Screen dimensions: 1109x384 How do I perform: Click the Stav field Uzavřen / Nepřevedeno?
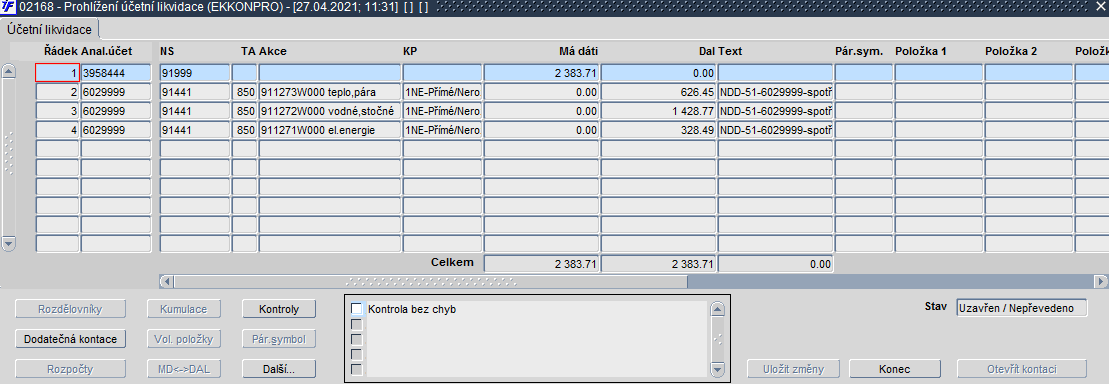pos(1021,308)
